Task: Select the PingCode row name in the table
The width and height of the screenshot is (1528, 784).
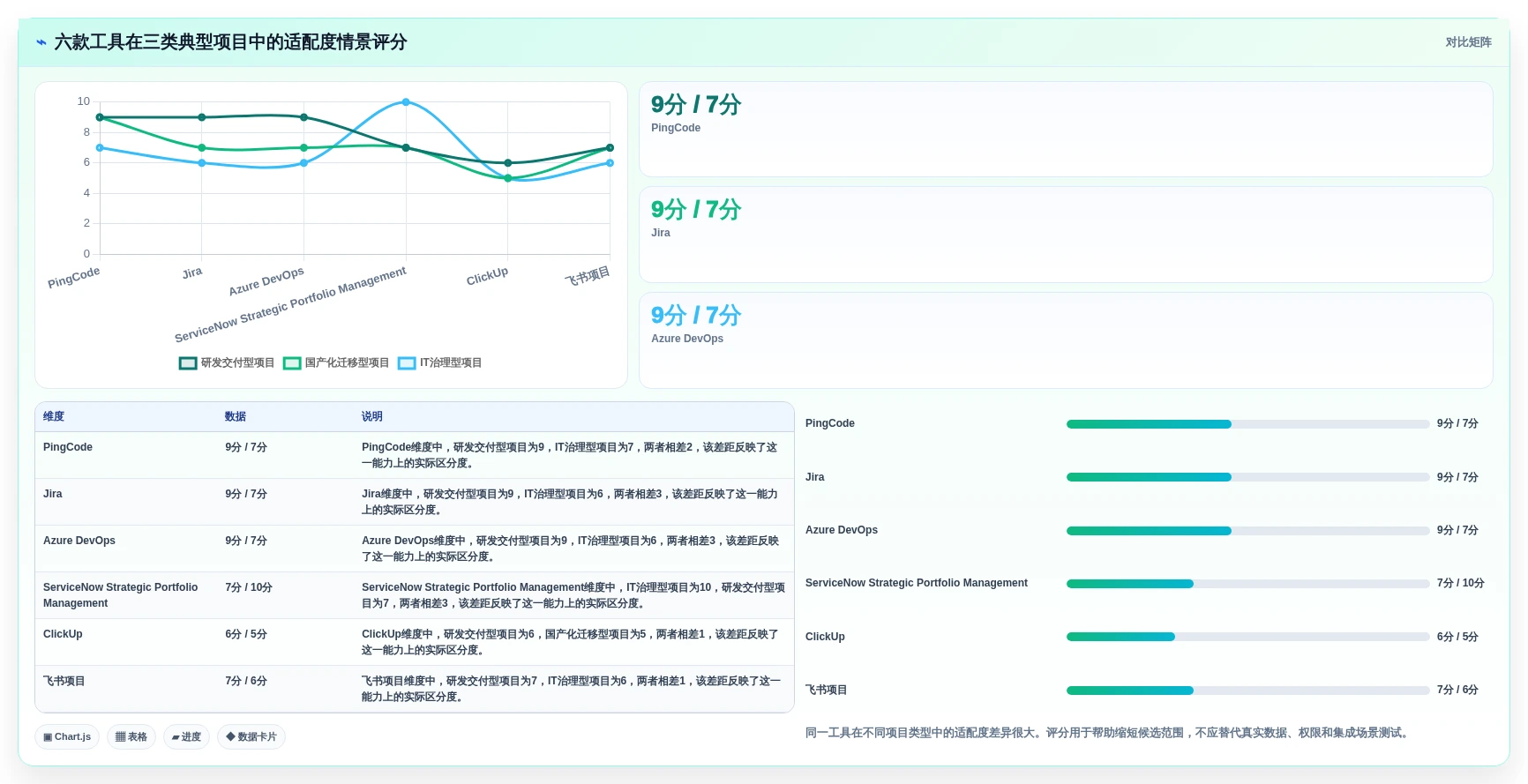Action: (x=68, y=448)
